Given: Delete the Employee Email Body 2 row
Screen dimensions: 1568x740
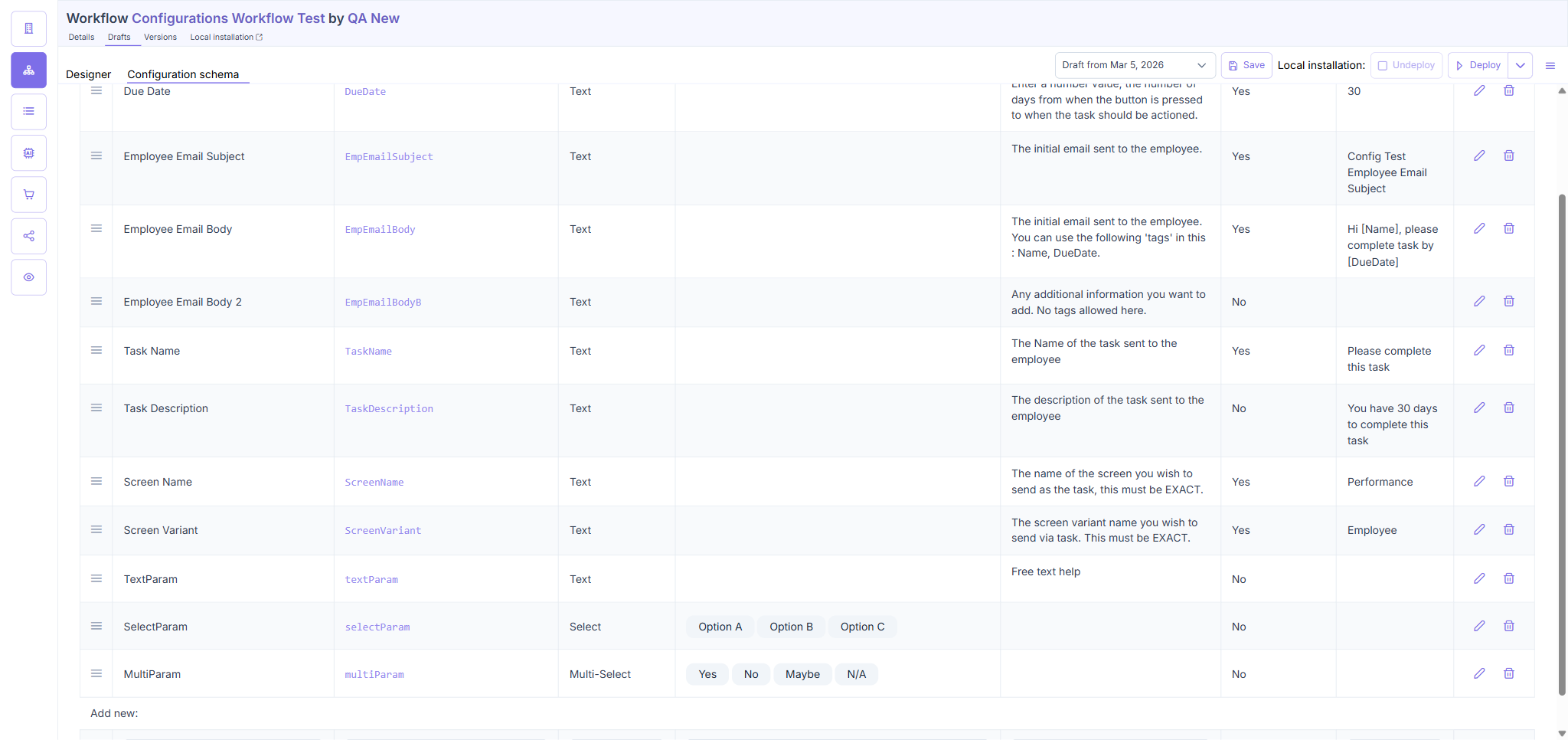Looking at the screenshot, I should [x=1509, y=301].
